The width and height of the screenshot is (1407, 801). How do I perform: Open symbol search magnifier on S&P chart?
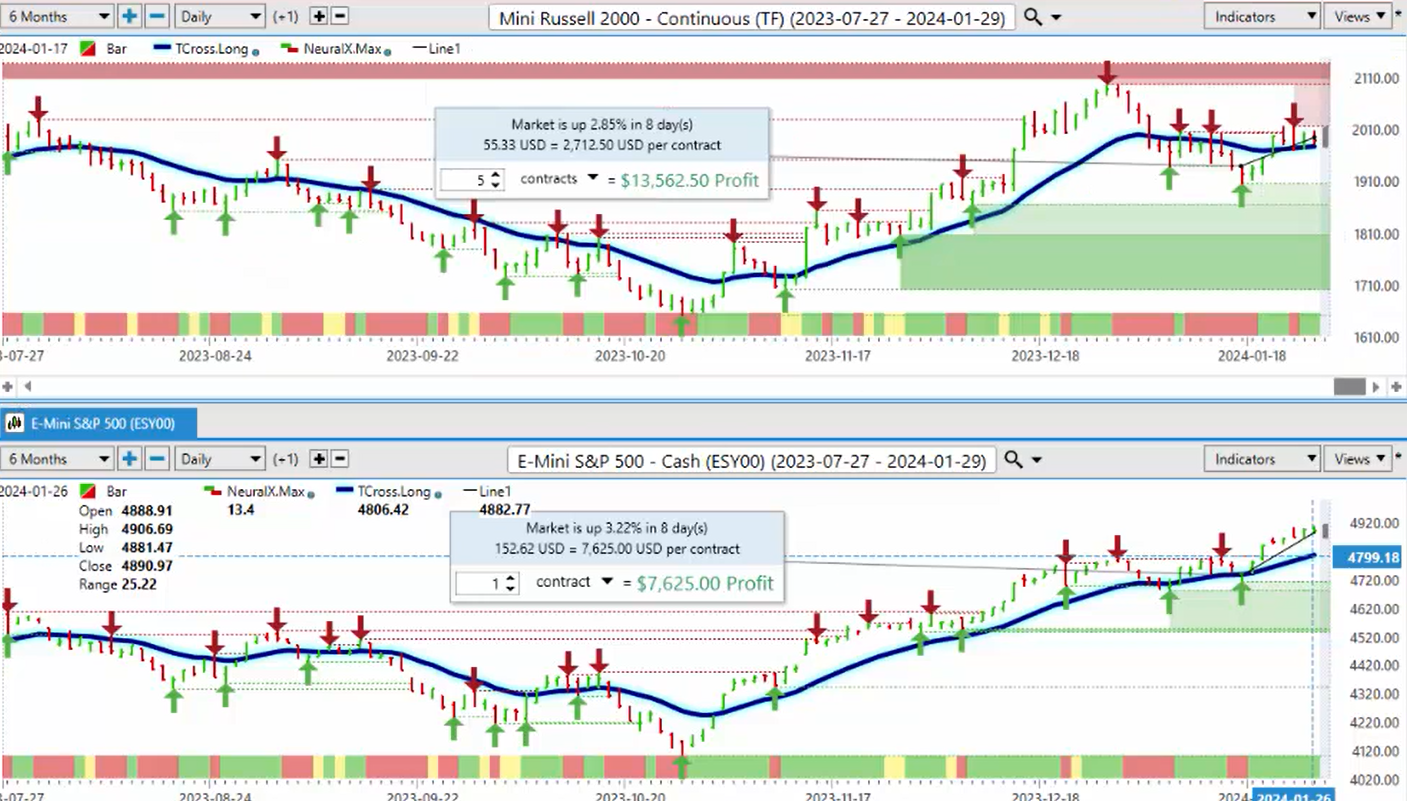coord(1012,460)
